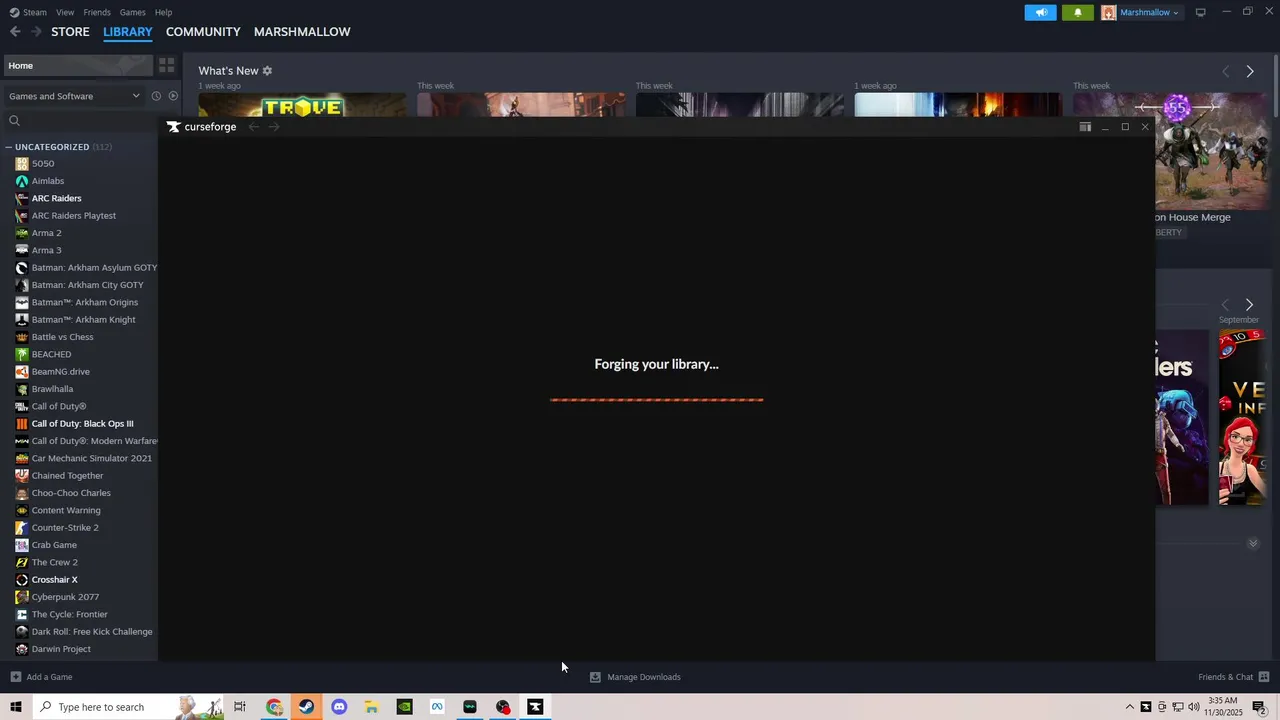Click the recent clock filter icon in sidebar
This screenshot has width=1280, height=720.
coord(156,96)
